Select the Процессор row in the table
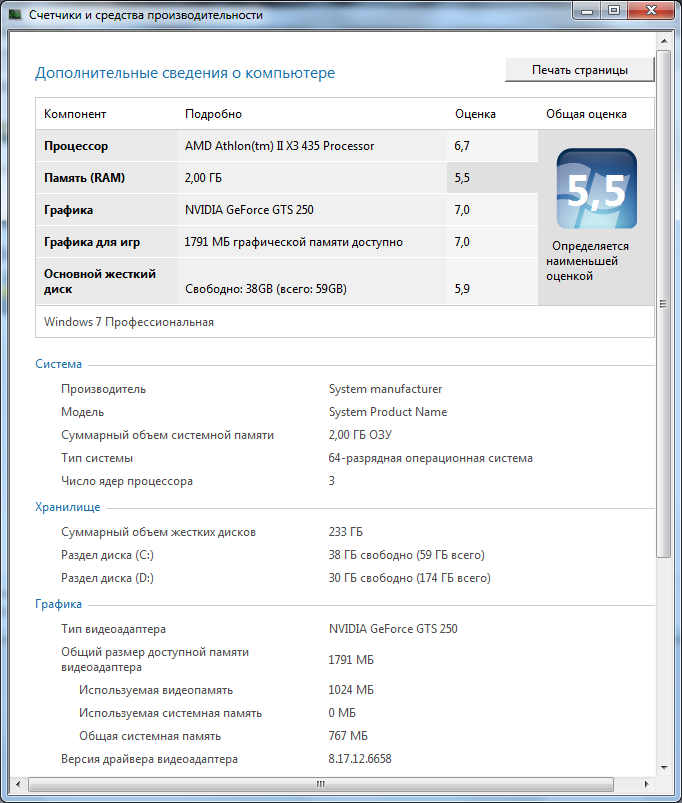This screenshot has width=682, height=803. (287, 146)
